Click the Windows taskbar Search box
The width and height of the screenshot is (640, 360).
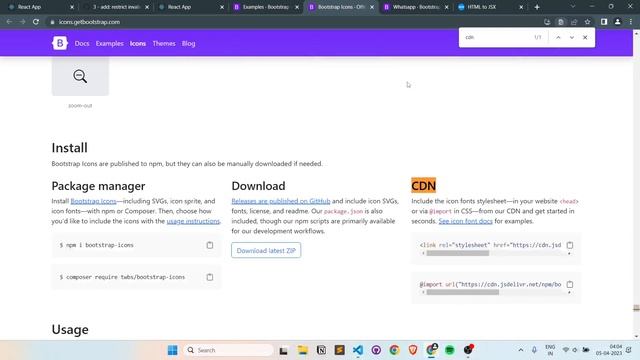(x=229, y=350)
